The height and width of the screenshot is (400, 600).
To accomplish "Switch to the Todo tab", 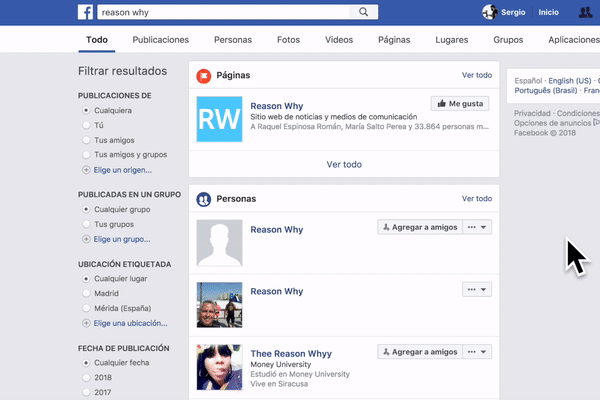I will (x=97, y=40).
